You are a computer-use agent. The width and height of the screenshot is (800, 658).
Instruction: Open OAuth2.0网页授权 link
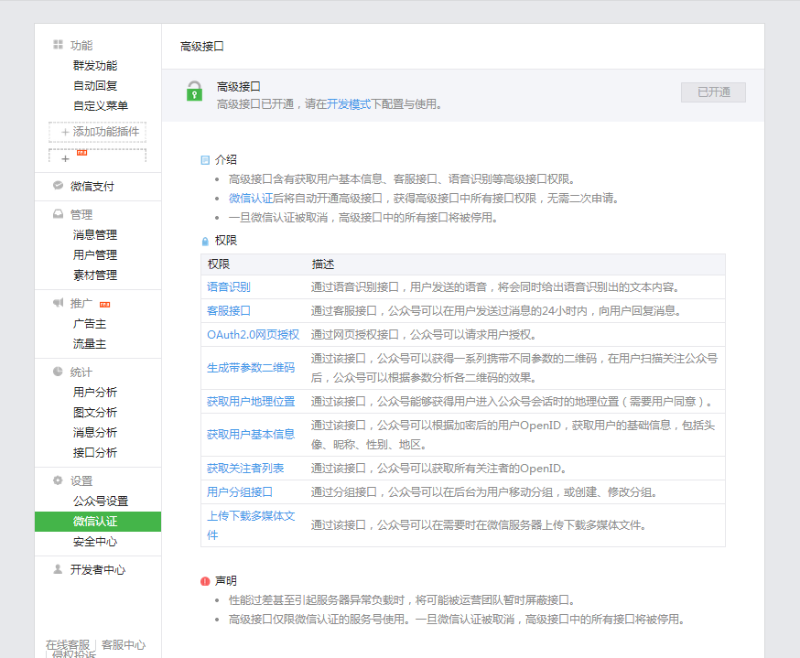tap(253, 335)
